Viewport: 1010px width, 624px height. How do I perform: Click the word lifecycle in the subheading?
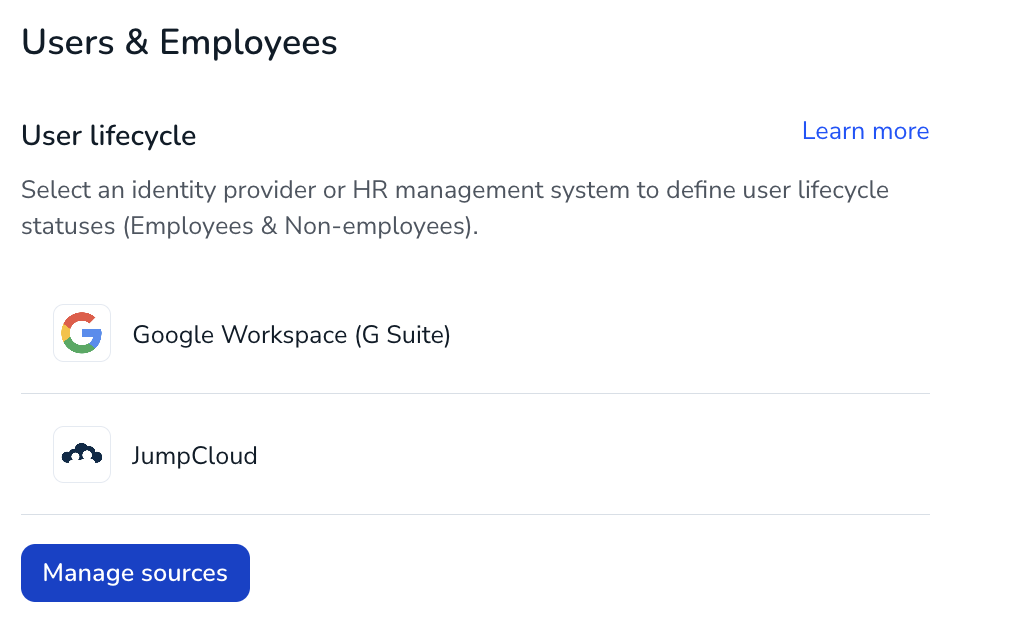pos(143,136)
